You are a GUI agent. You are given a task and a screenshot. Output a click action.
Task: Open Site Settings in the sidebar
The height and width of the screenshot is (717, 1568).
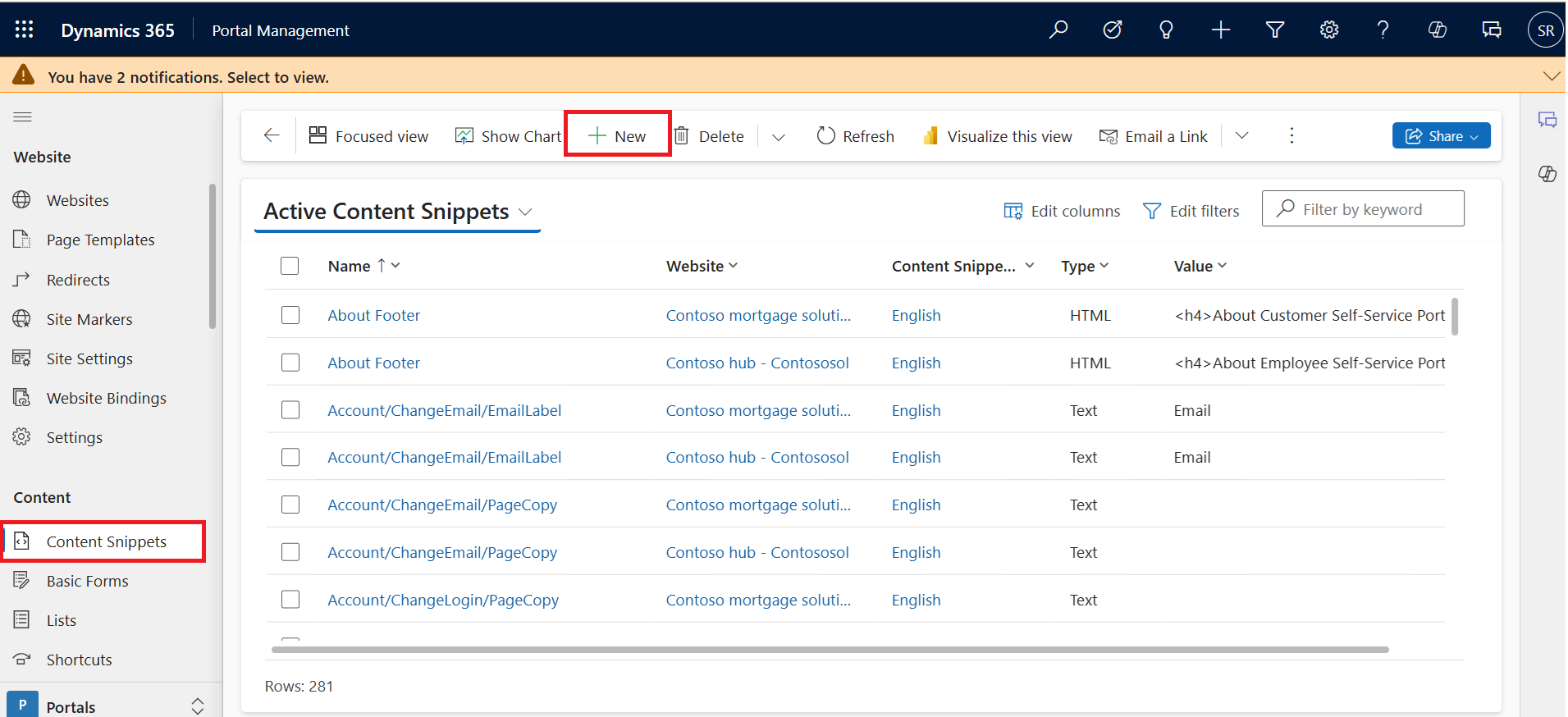(89, 358)
